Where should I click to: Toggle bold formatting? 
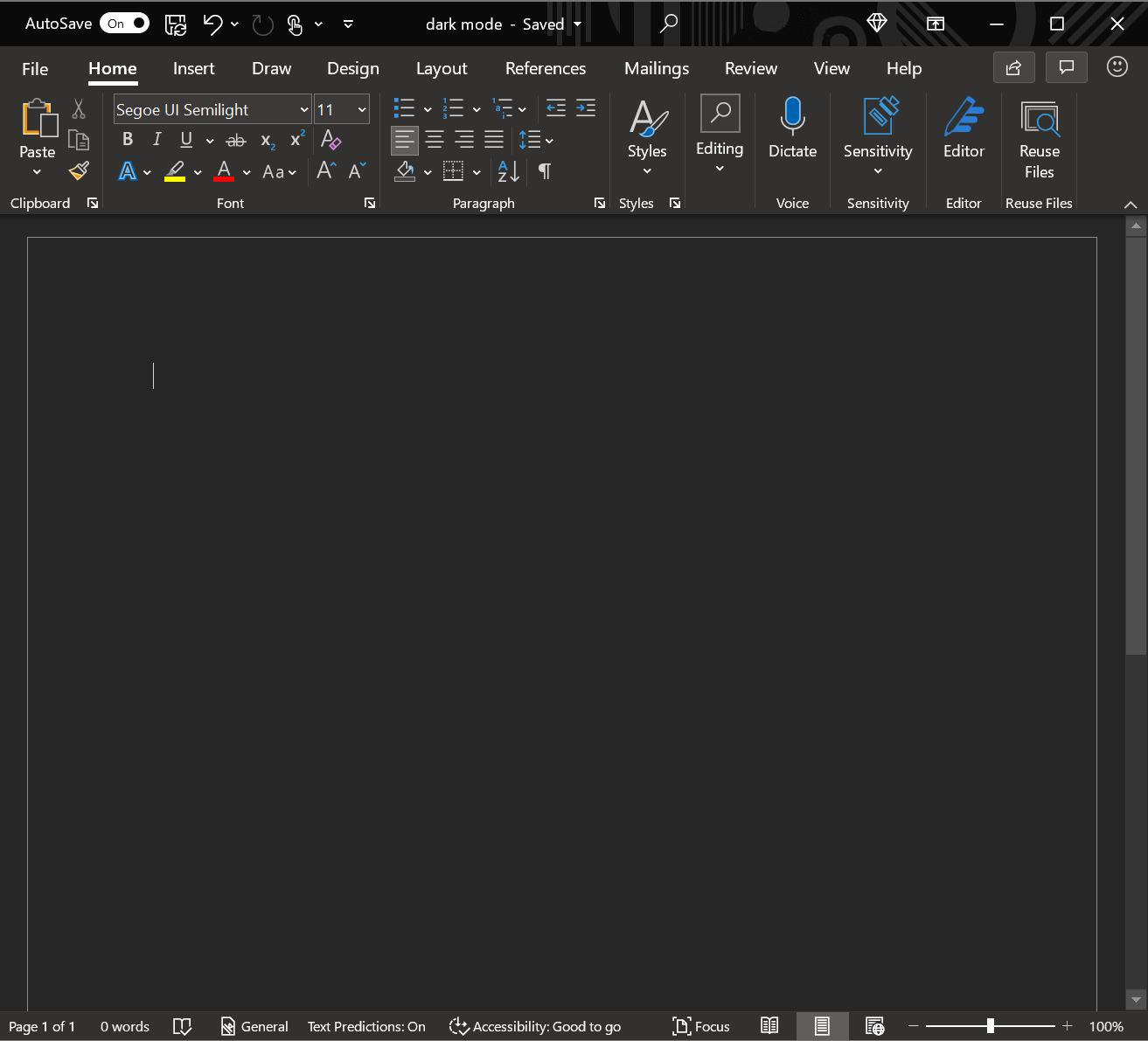(127, 139)
